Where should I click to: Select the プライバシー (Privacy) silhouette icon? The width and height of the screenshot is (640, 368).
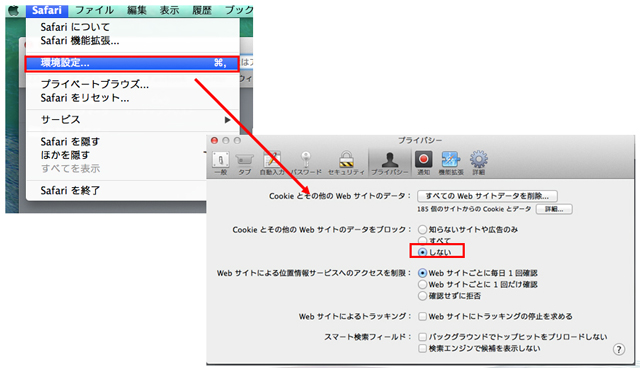pyautogui.click(x=389, y=163)
